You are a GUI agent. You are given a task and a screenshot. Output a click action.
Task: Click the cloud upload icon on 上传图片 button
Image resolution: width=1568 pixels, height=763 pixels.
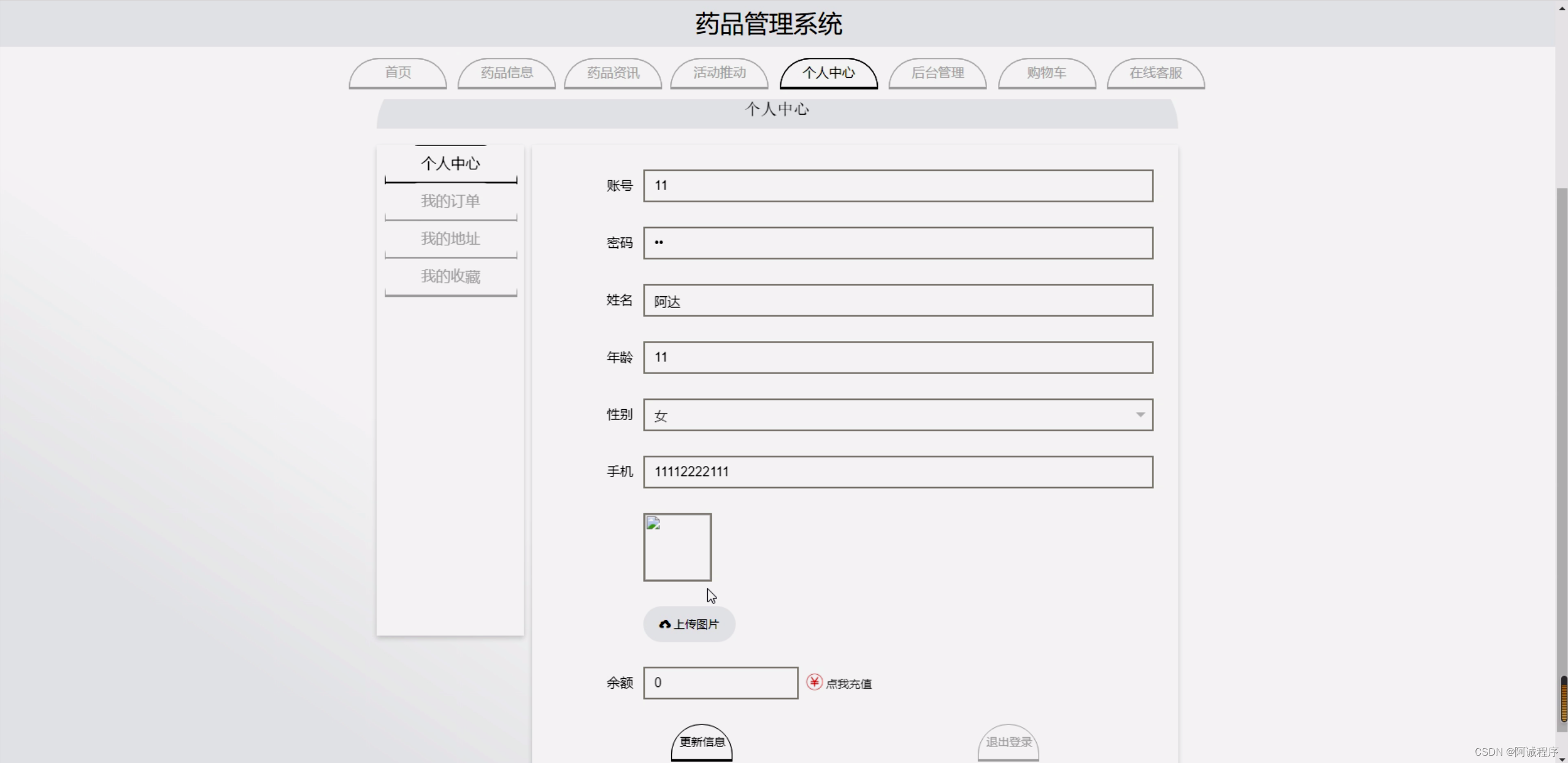666,624
